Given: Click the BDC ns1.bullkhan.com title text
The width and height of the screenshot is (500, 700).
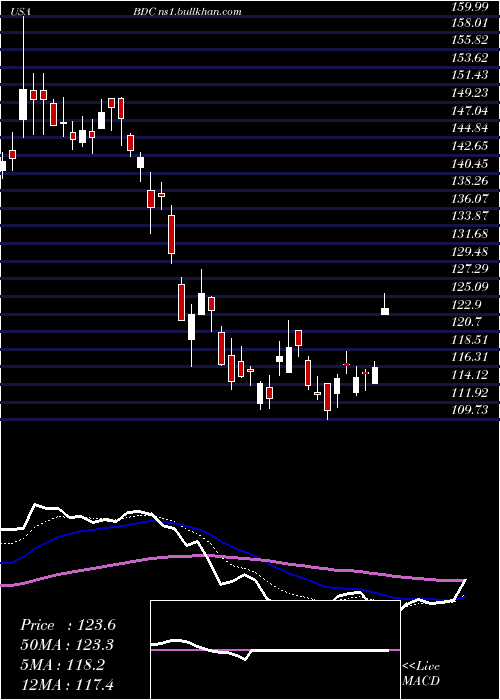Looking at the screenshot, I should pyautogui.click(x=187, y=12).
